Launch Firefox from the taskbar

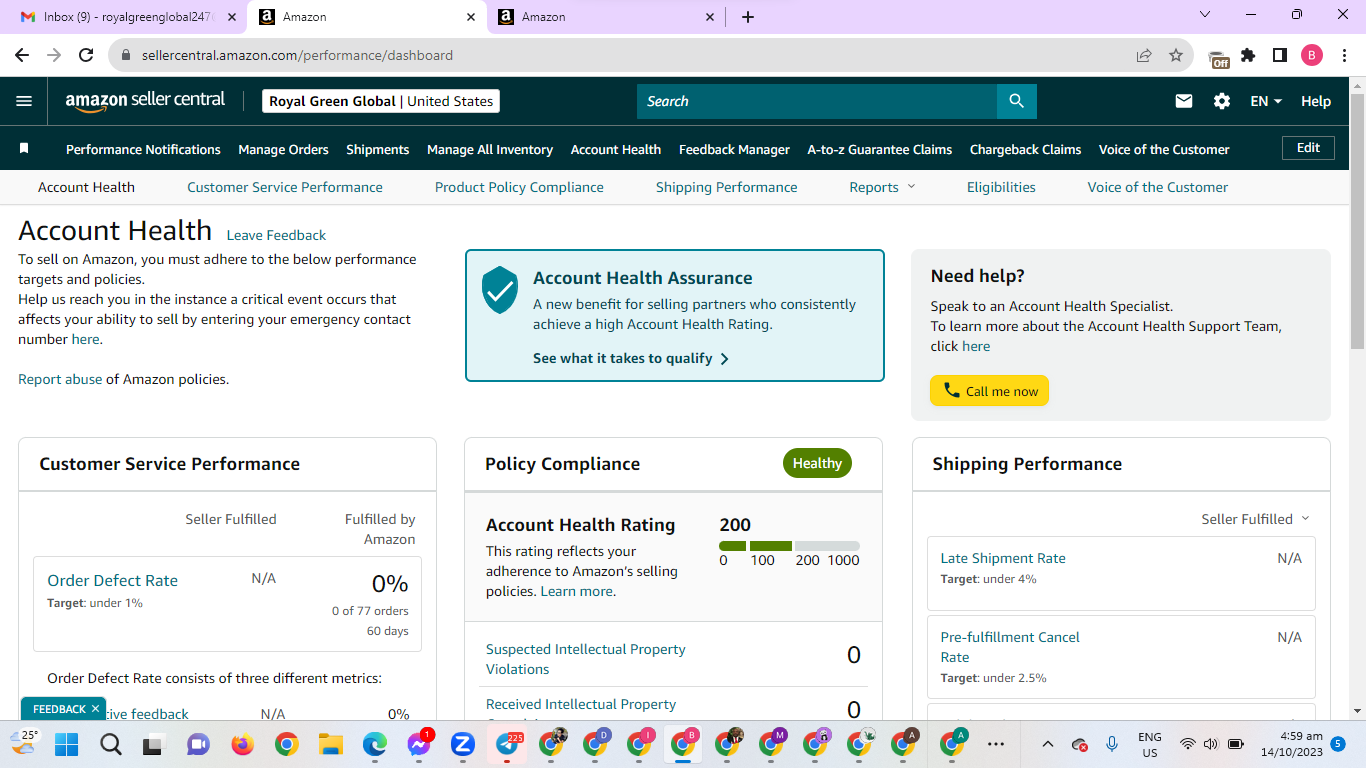(242, 744)
